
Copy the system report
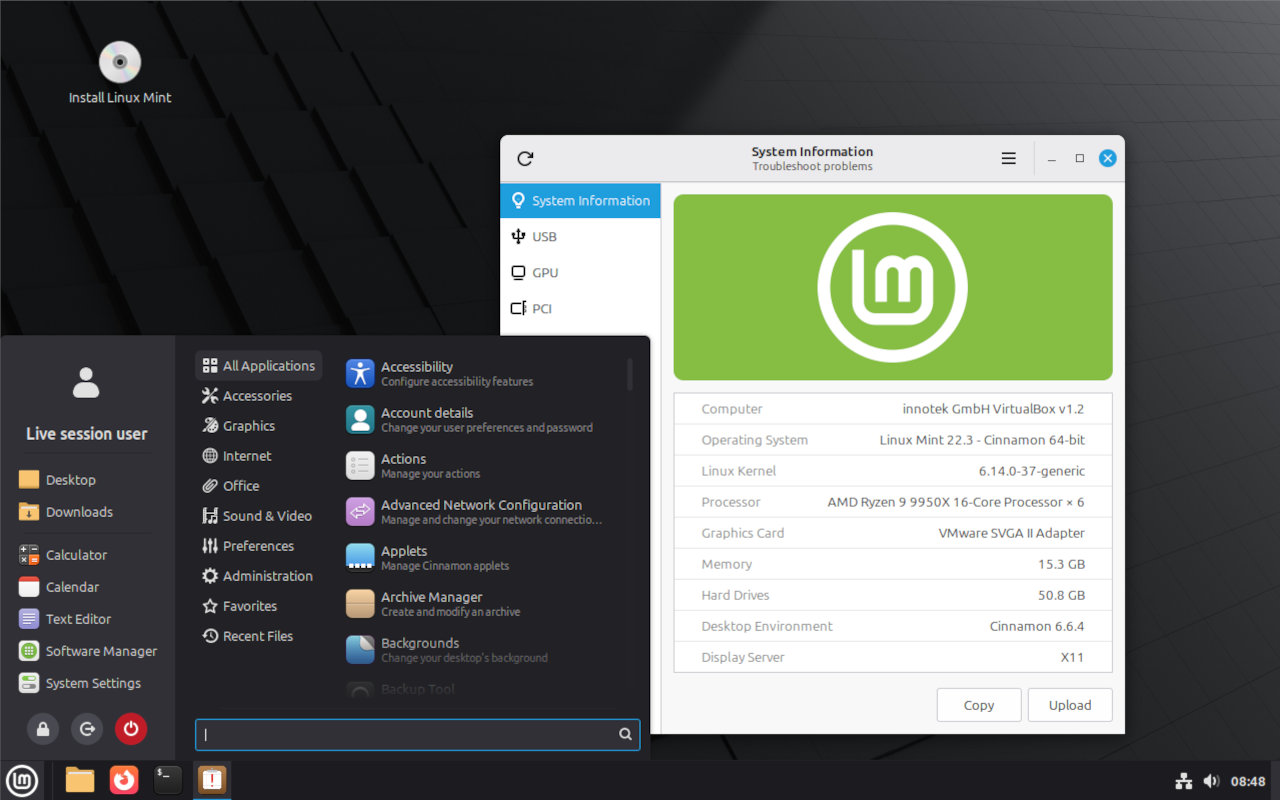[x=978, y=705]
